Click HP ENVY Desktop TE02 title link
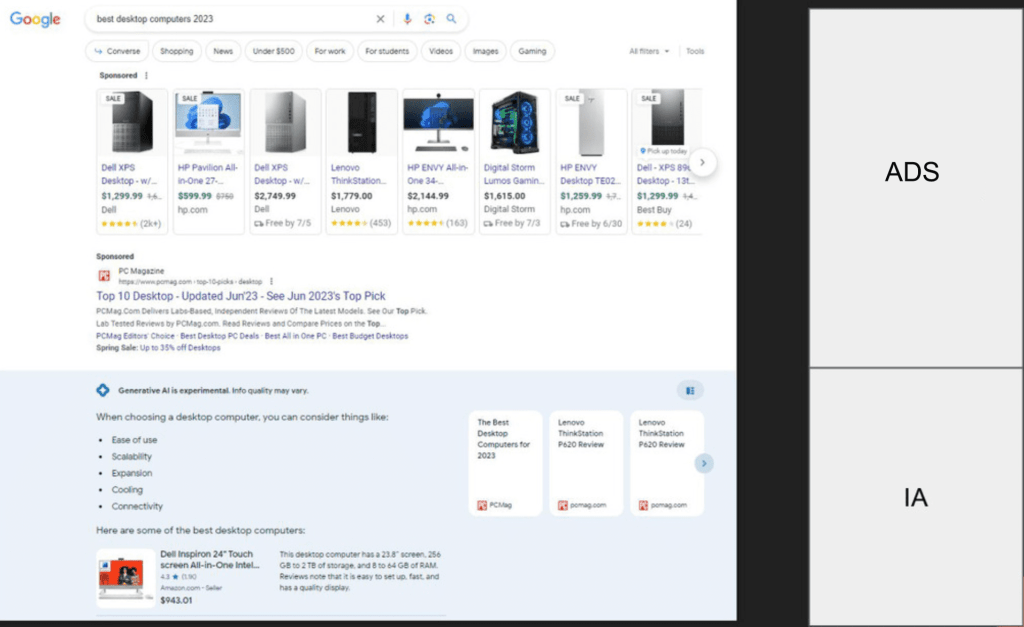 click(588, 174)
